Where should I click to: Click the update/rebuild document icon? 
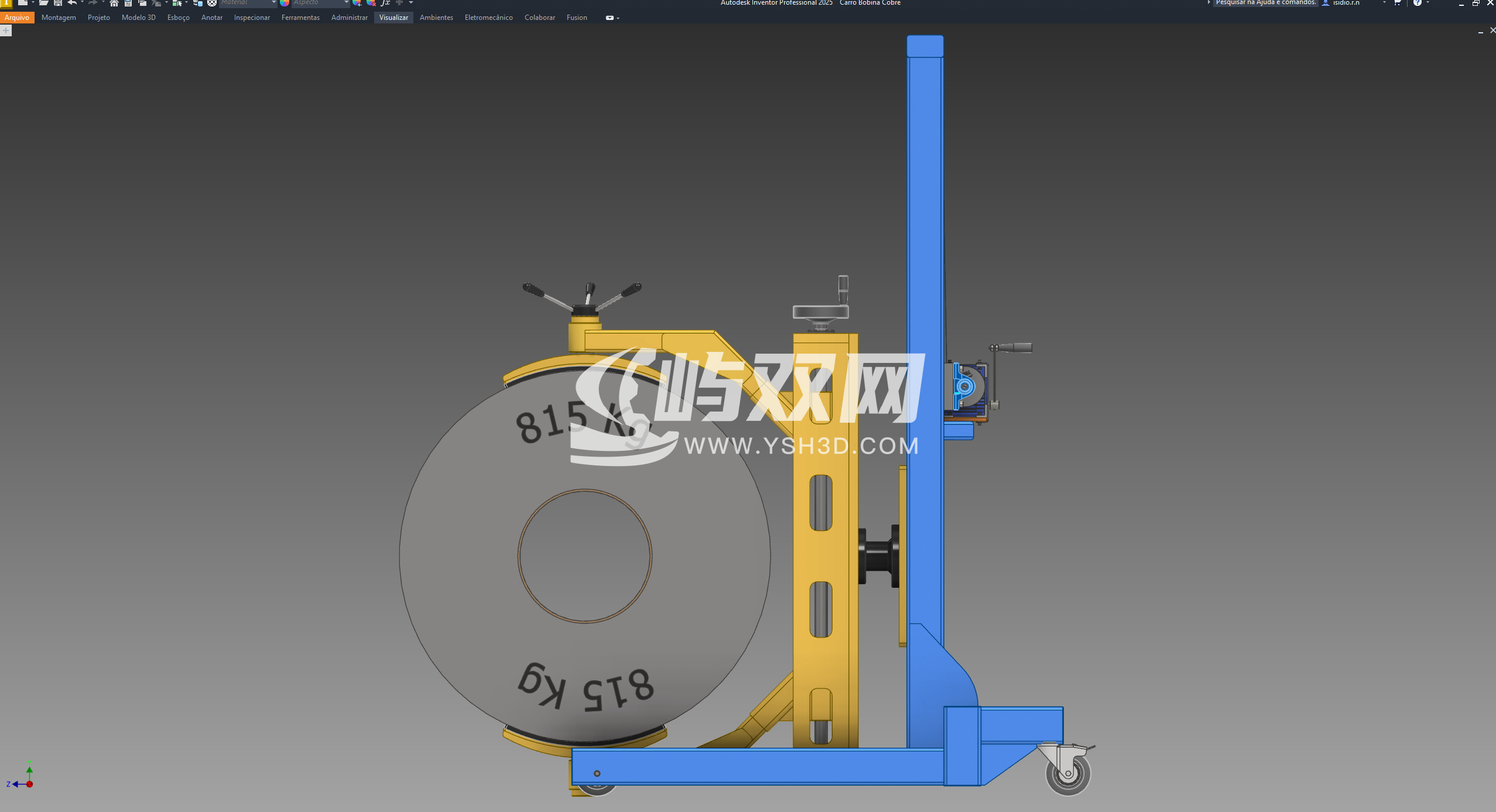click(155, 3)
